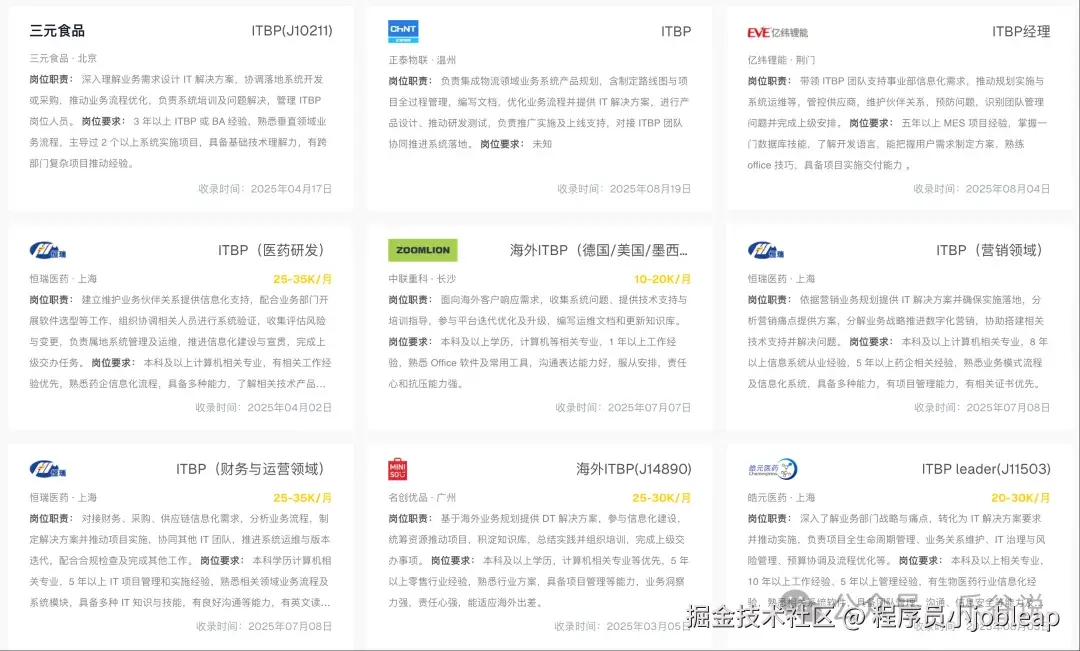The width and height of the screenshot is (1080, 651).
Task: Open job 海外ITBP(J14890)
Action: tap(634, 469)
